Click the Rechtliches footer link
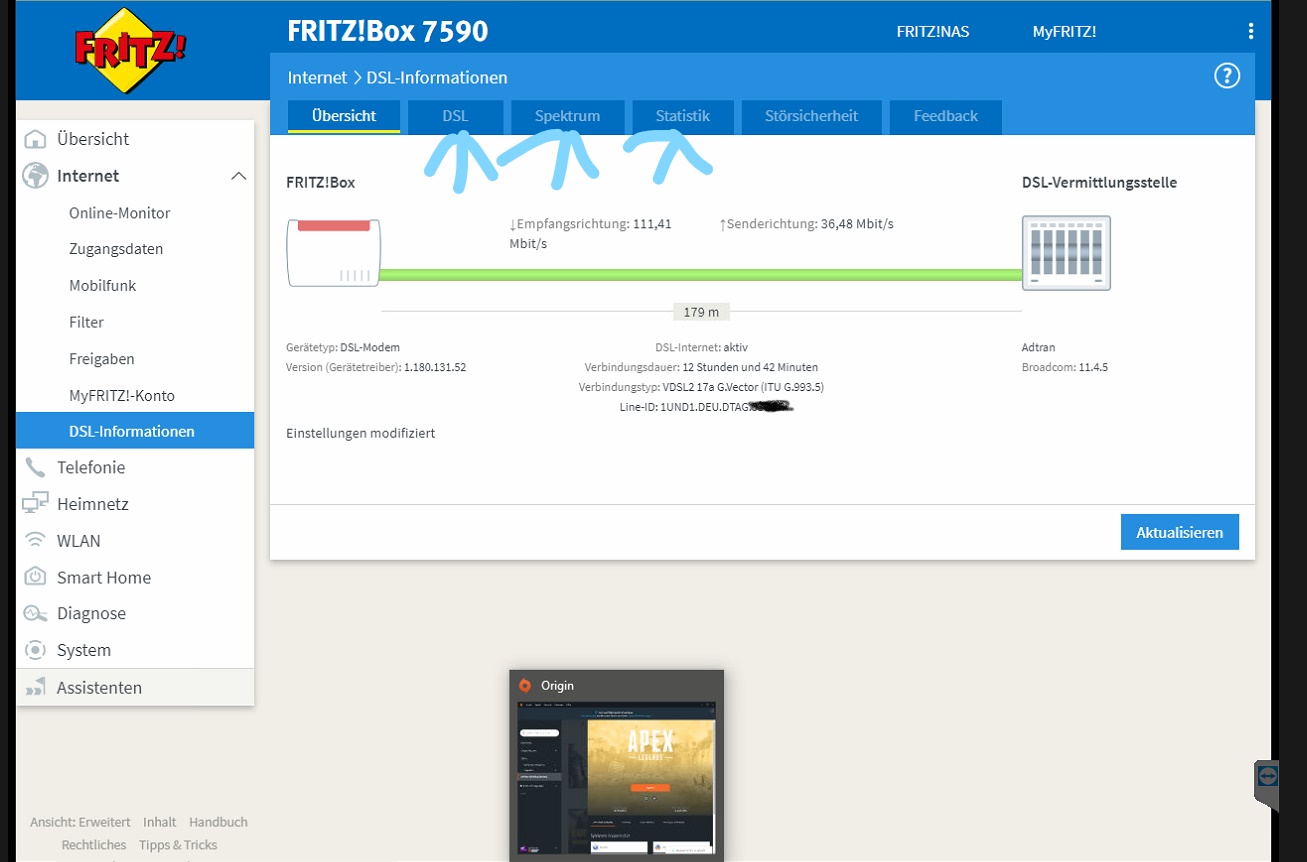Screen dimensions: 1307x862 pyautogui.click(x=94, y=845)
